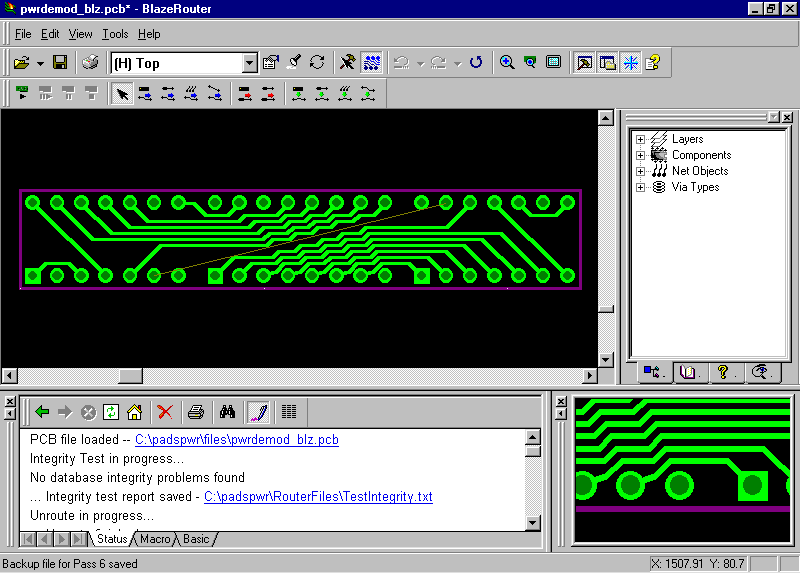This screenshot has height=573, width=800.
Task: Click the Redo arrow icon
Action: (438, 63)
